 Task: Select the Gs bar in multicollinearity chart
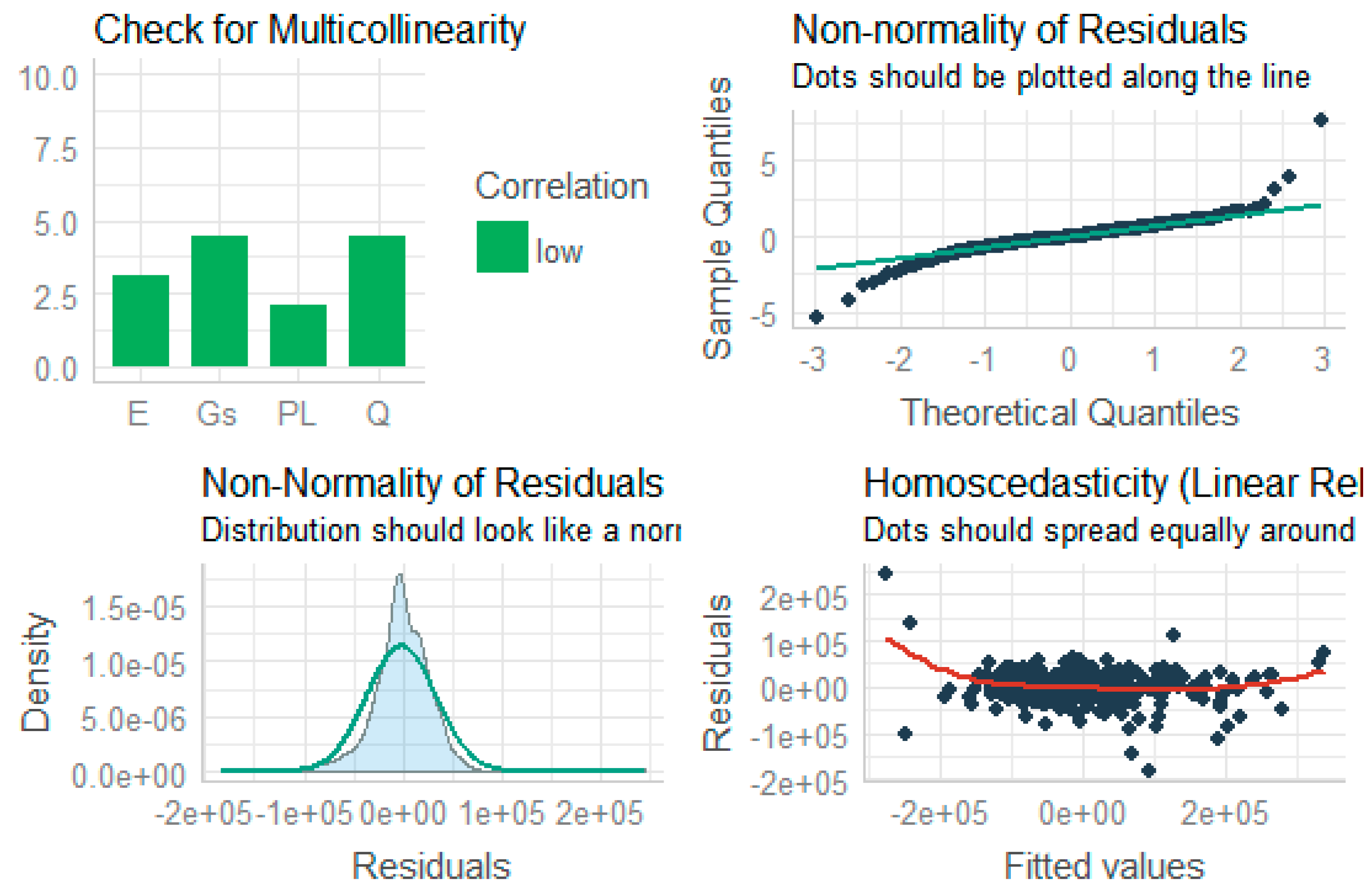pyautogui.click(x=220, y=301)
